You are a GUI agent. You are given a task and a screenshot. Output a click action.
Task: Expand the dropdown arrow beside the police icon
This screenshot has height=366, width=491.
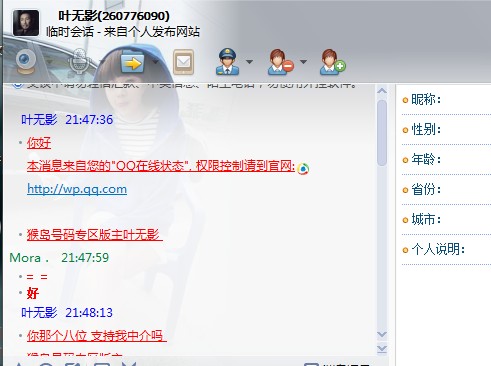(249, 62)
